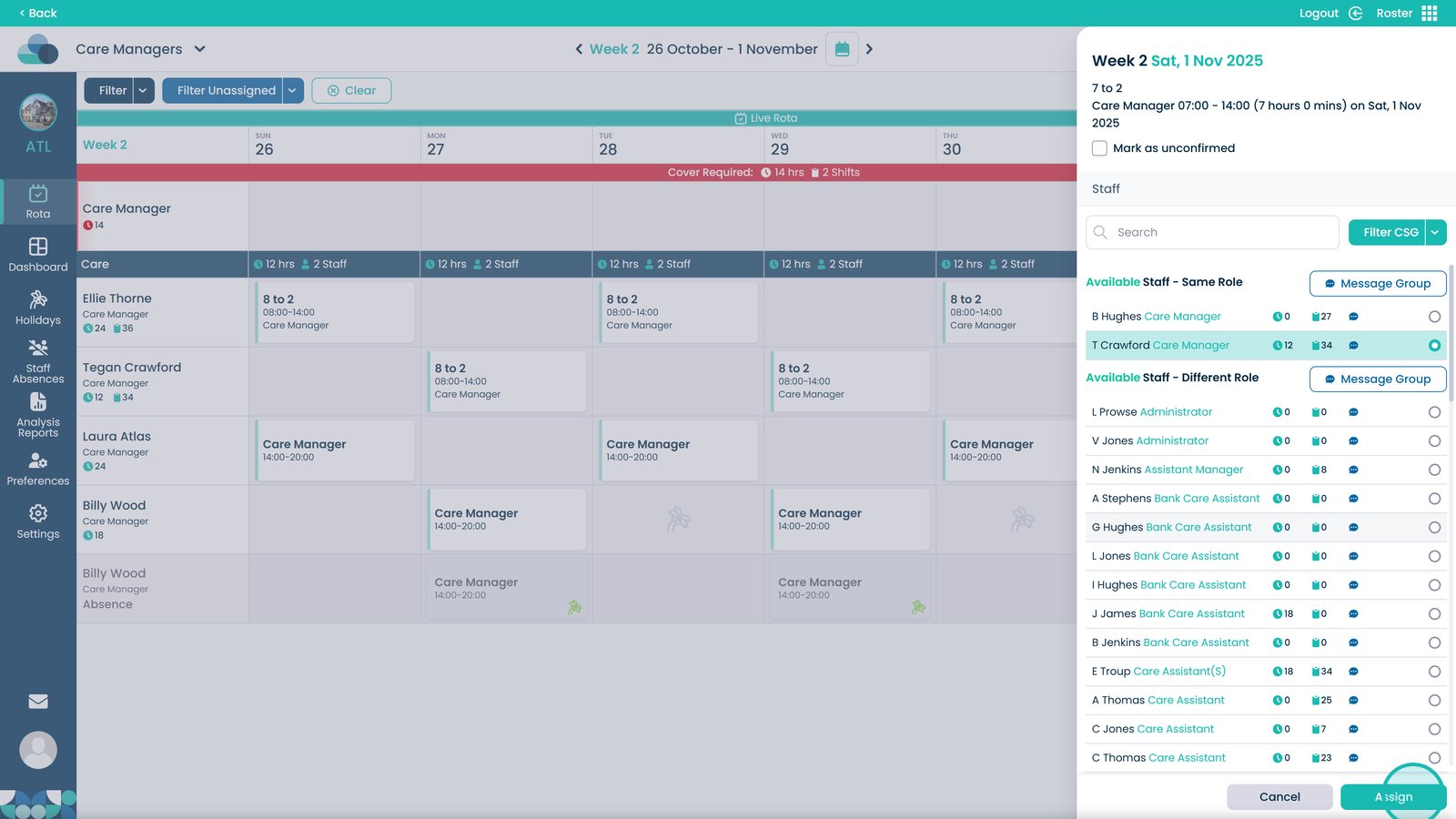The image size is (1456, 819).
Task: Open Staff Absences in the sidebar
Action: coord(38,361)
